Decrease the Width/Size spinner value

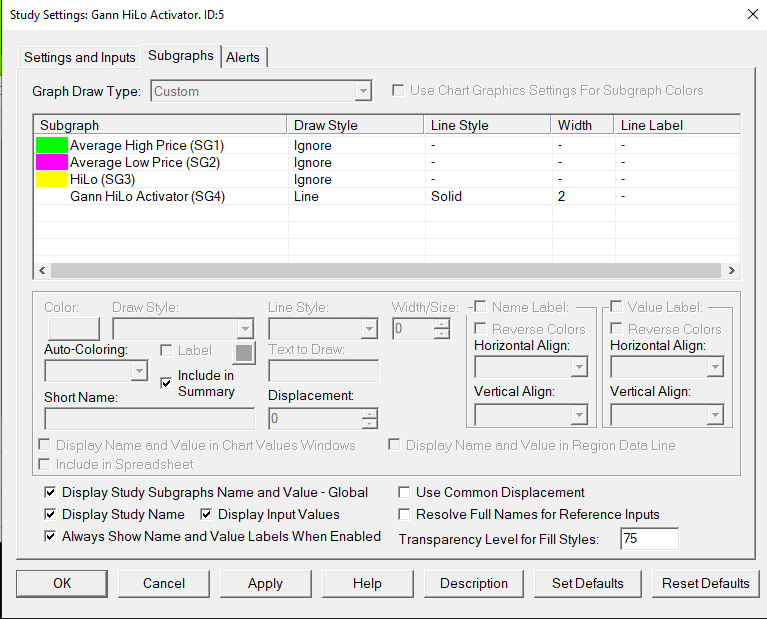442,334
